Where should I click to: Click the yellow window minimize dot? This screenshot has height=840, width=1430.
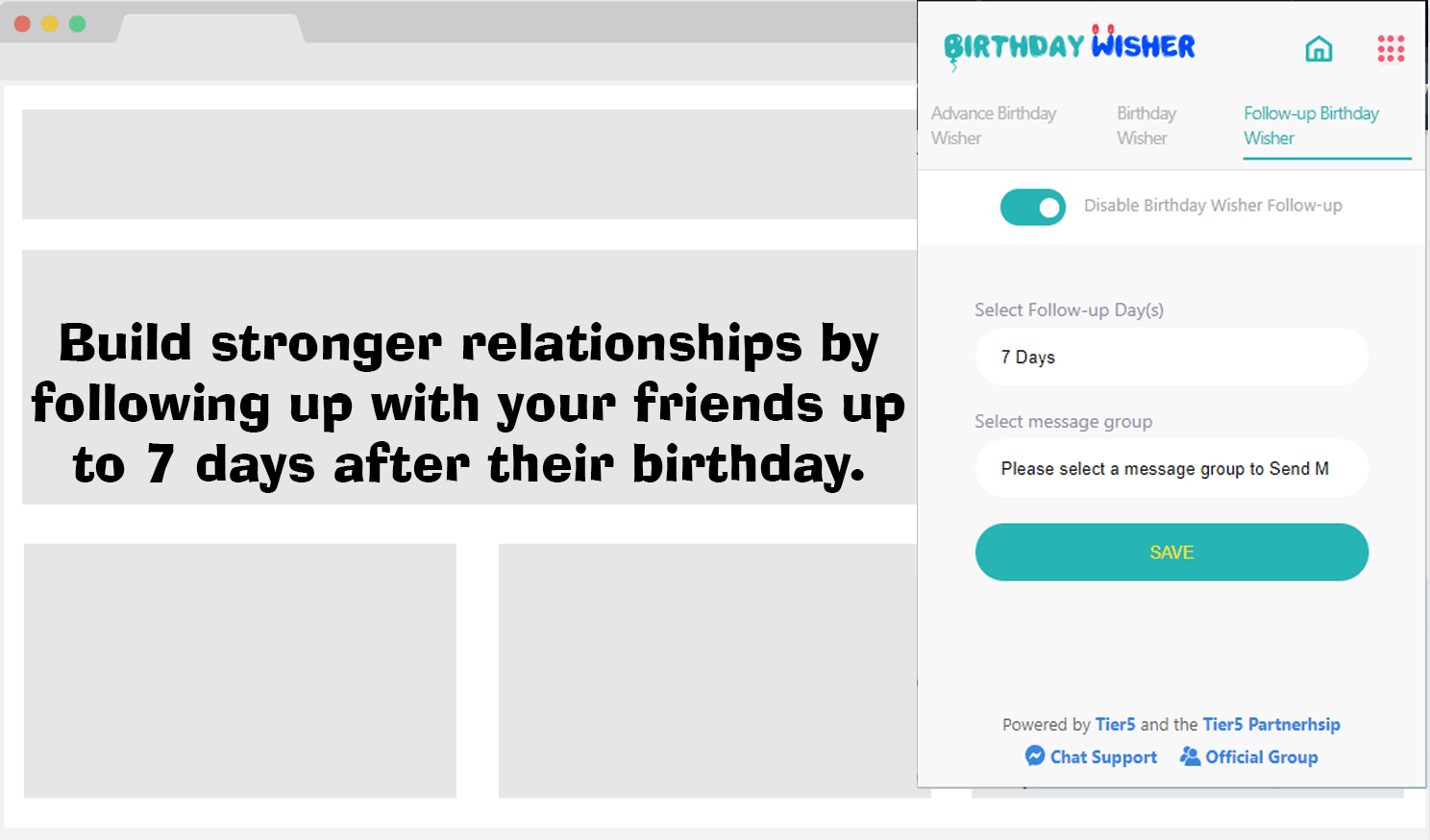tap(50, 24)
